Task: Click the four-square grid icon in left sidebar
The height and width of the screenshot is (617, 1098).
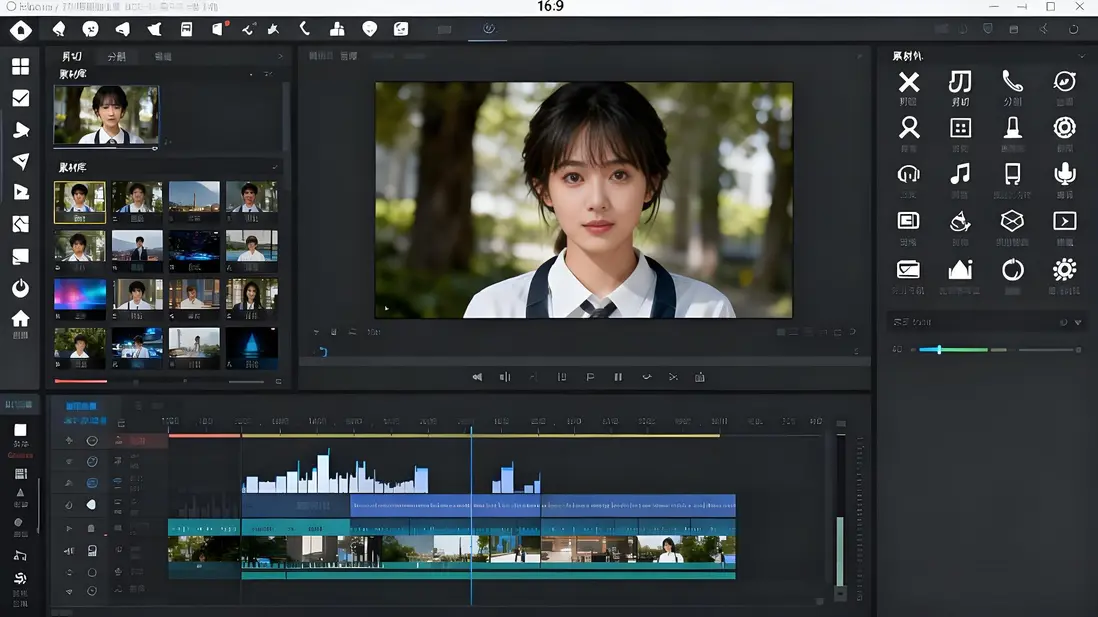Action: point(20,67)
